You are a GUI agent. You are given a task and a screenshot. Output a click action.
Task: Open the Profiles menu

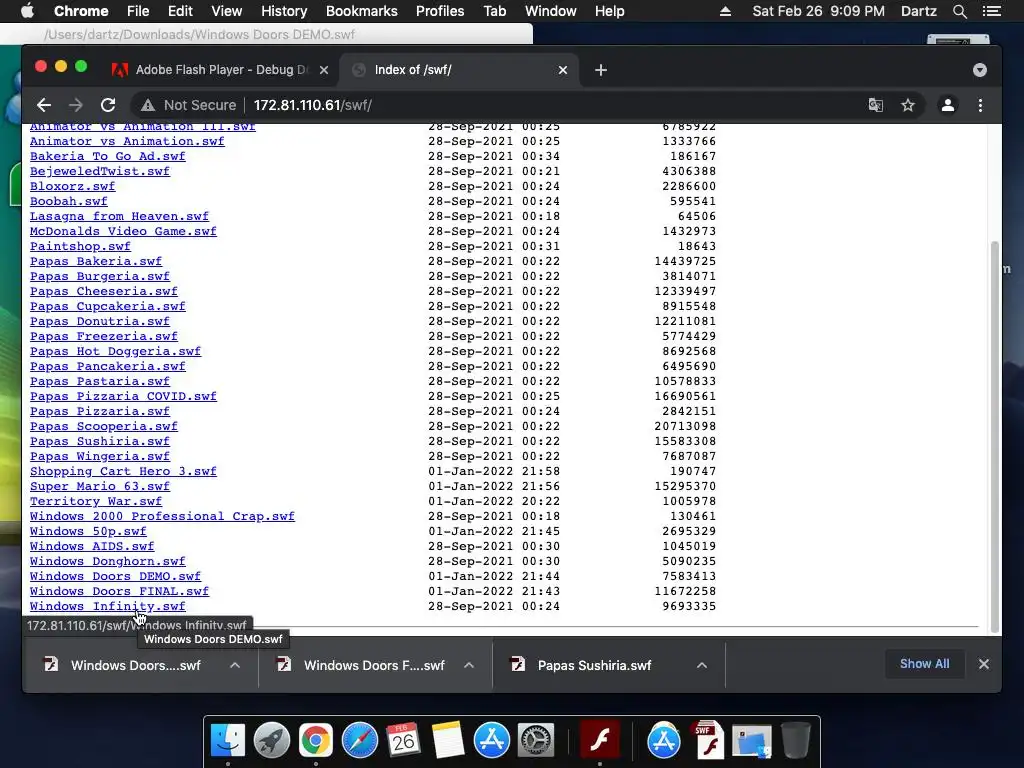tap(440, 11)
